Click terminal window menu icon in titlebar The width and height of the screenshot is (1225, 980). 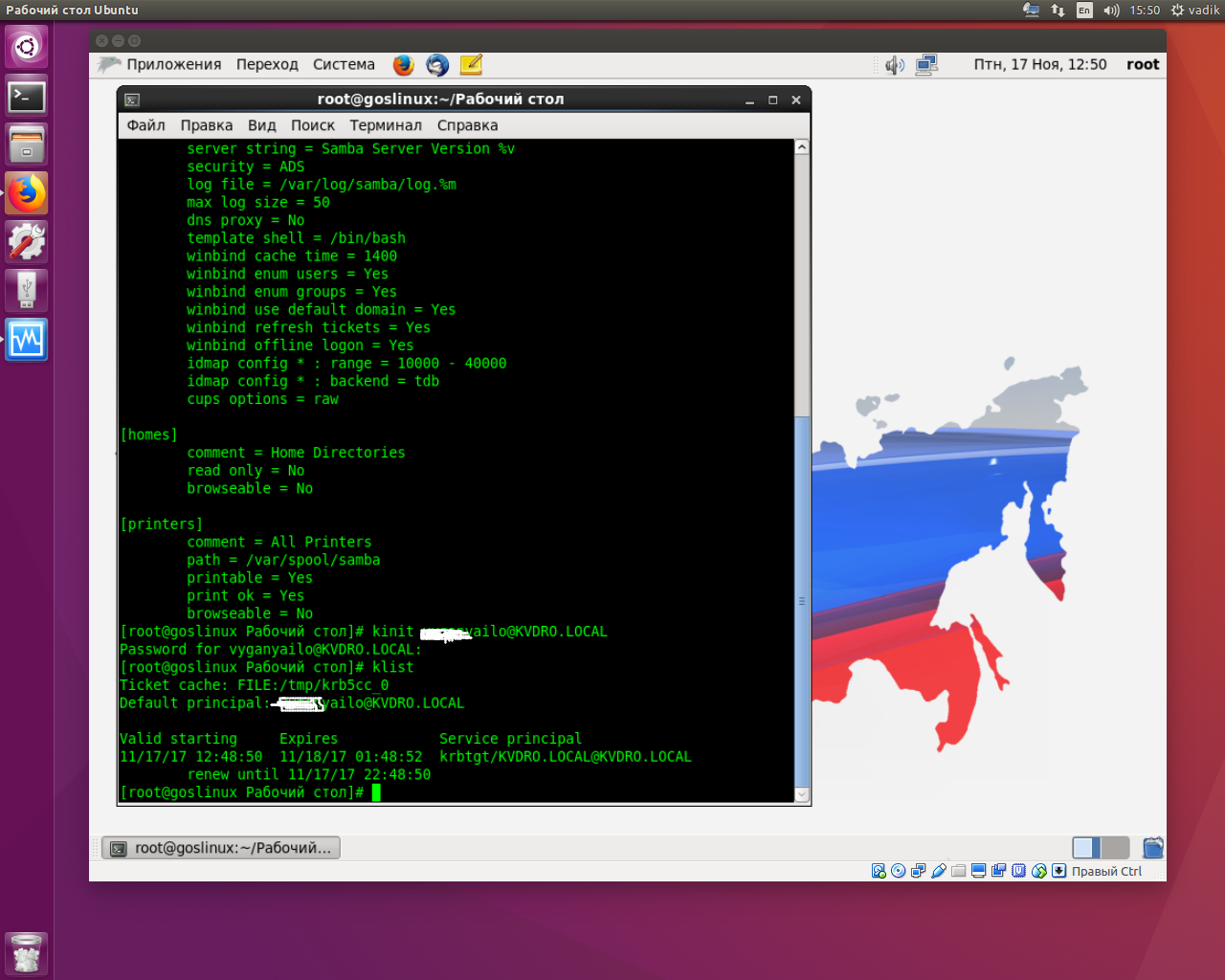point(132,100)
